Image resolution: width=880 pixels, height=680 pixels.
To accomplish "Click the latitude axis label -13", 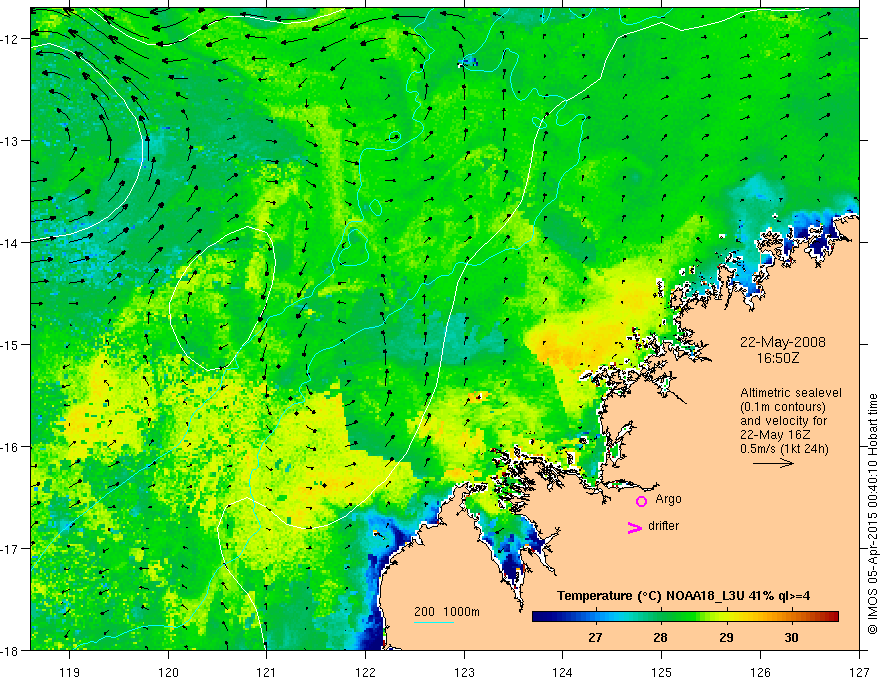I will [x=10, y=141].
